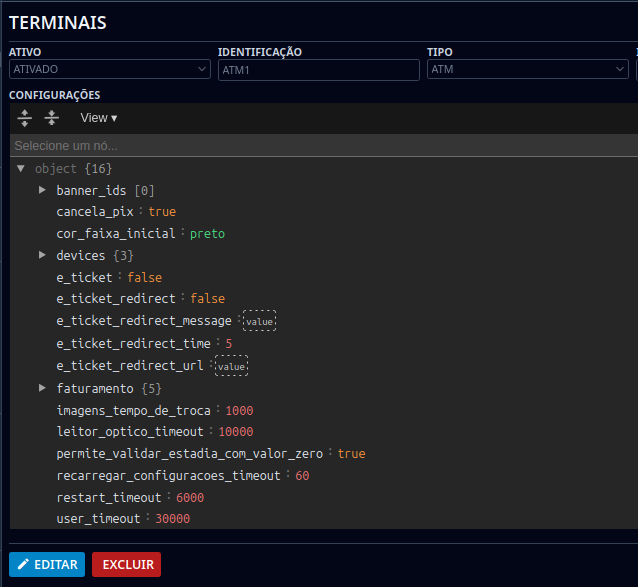Image resolution: width=638 pixels, height=587 pixels.
Task: Click the expand all fields icon
Action: (x=26, y=118)
